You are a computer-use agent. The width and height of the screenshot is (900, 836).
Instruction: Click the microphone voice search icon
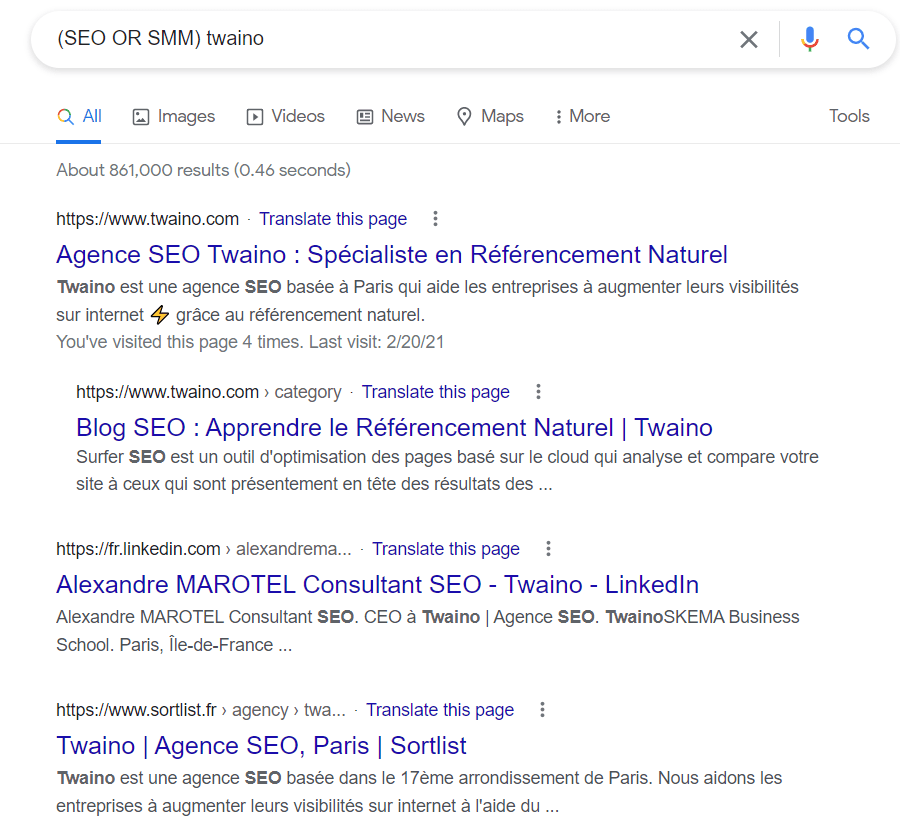[809, 39]
